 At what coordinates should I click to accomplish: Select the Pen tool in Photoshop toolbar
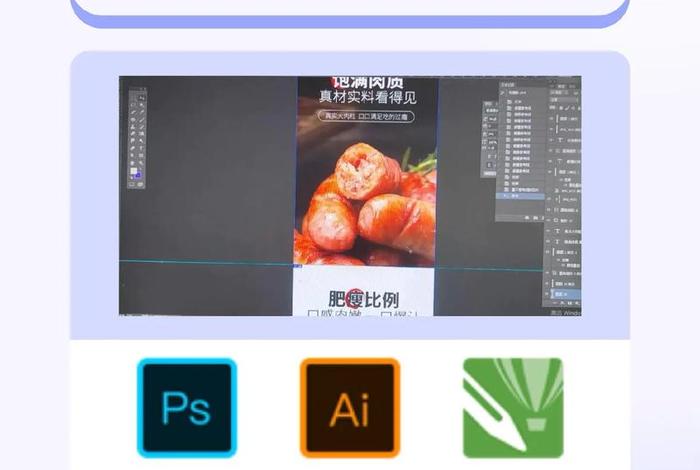point(132,148)
